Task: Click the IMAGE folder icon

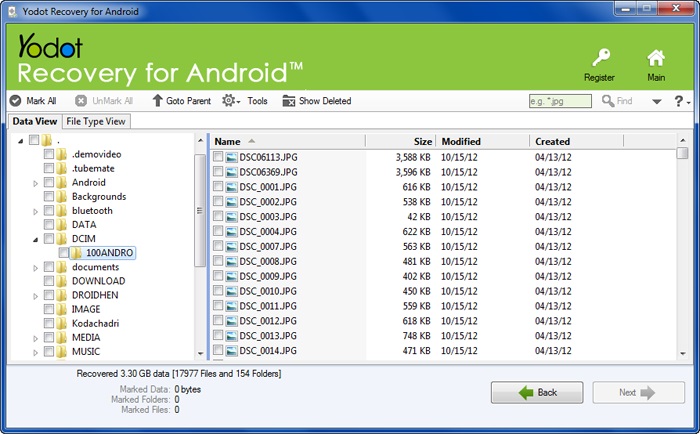Action: click(62, 309)
